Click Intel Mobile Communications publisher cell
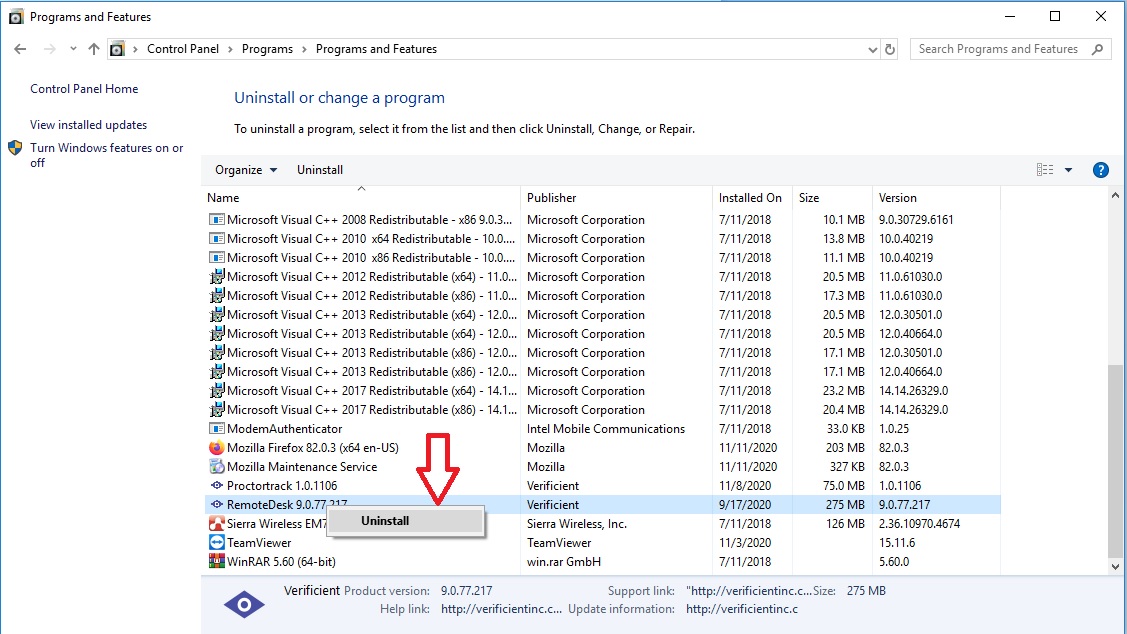This screenshot has width=1127, height=634. (x=606, y=428)
